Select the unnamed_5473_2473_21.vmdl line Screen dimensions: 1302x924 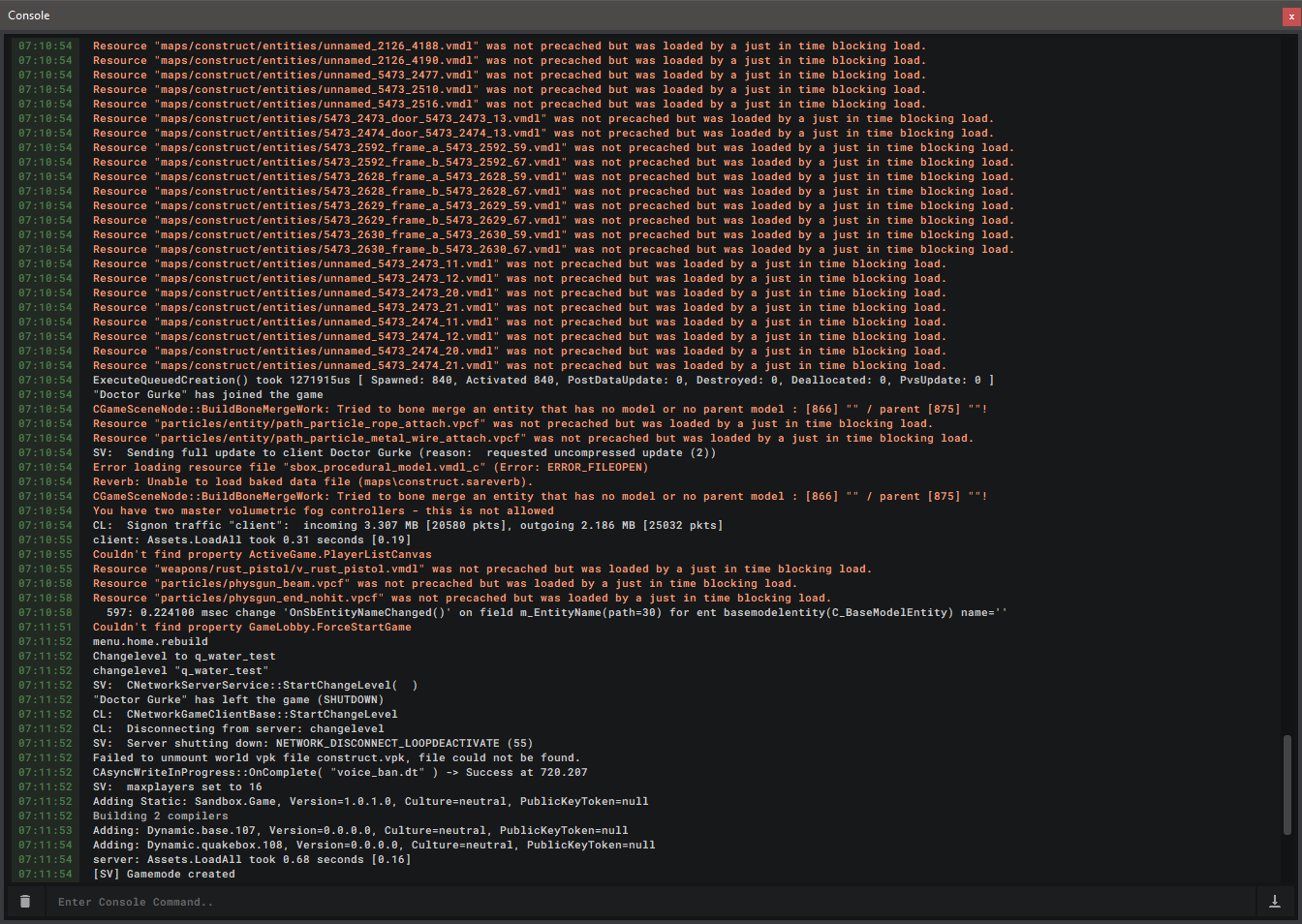tap(520, 307)
